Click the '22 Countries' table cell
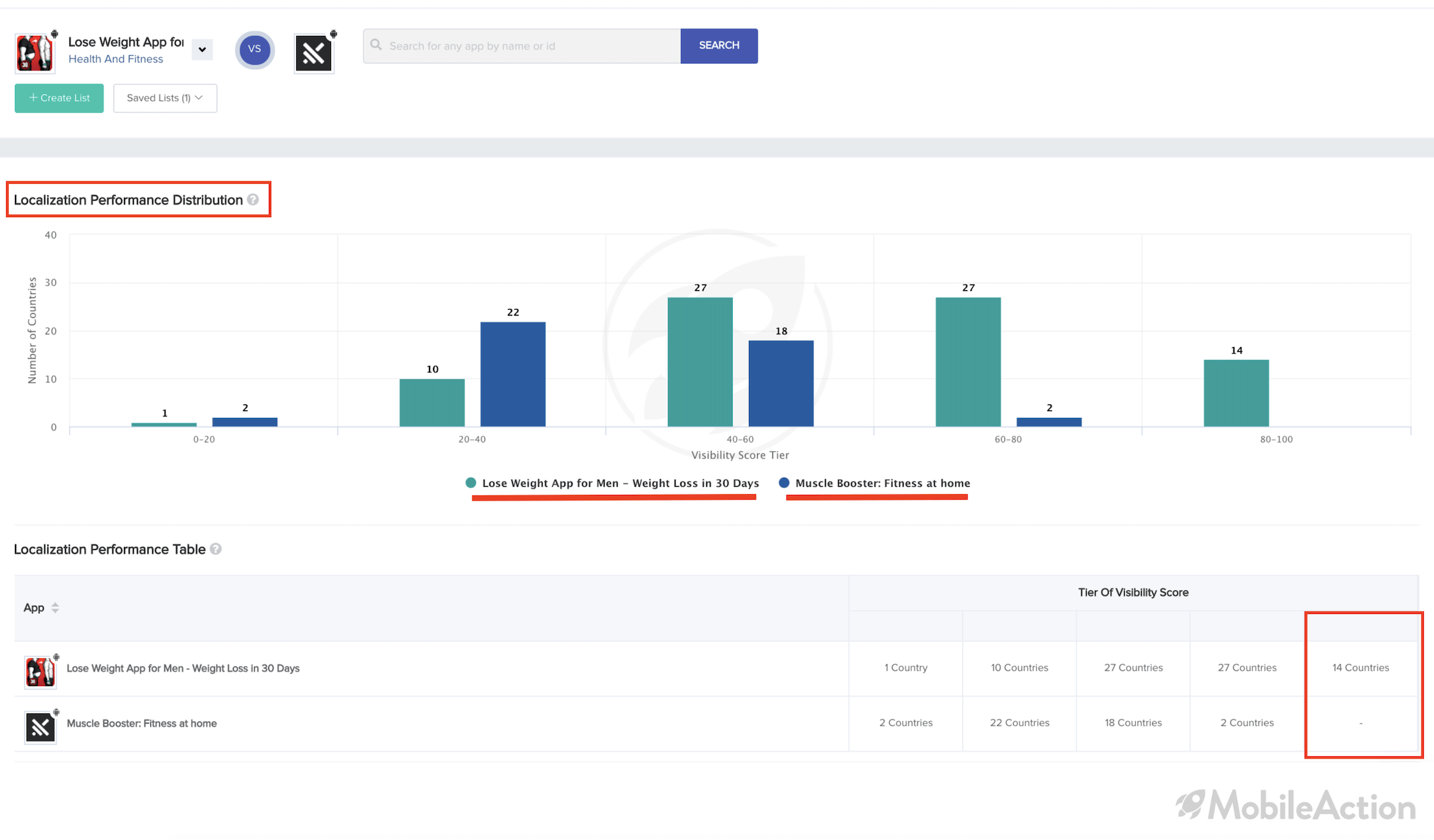 pyautogui.click(x=1019, y=723)
